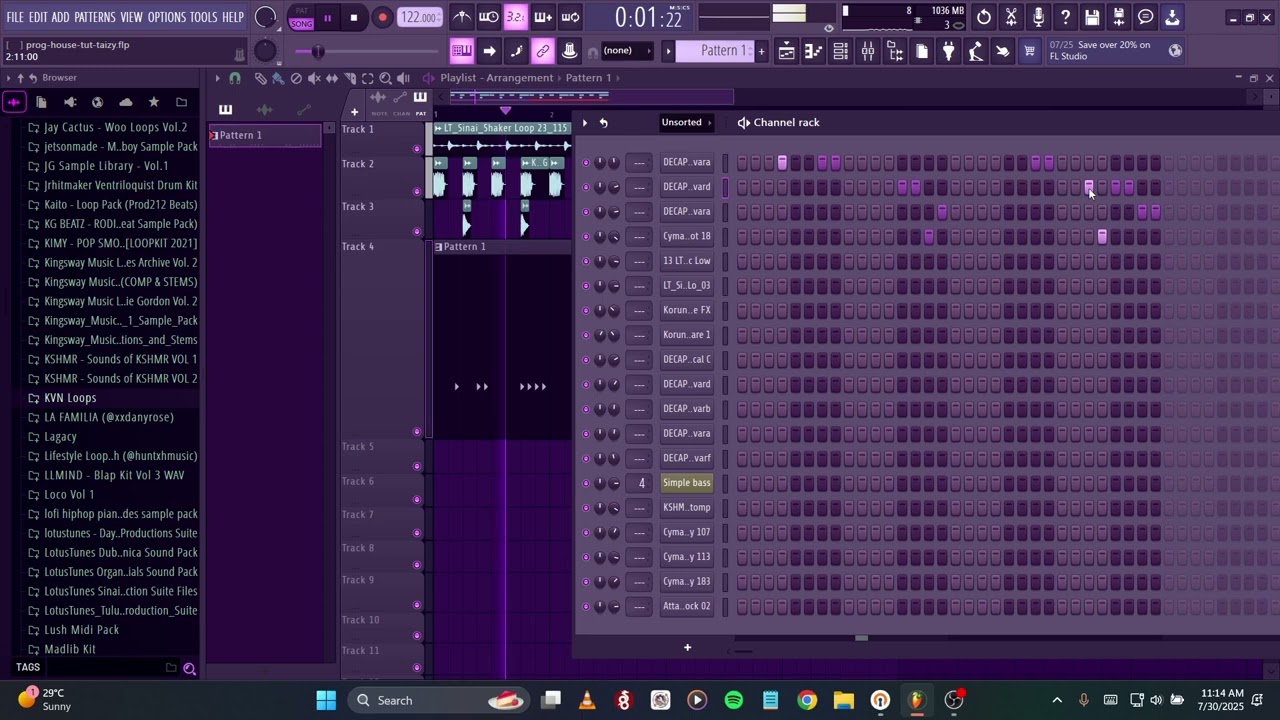Open Browser panel options arrow

[8, 78]
